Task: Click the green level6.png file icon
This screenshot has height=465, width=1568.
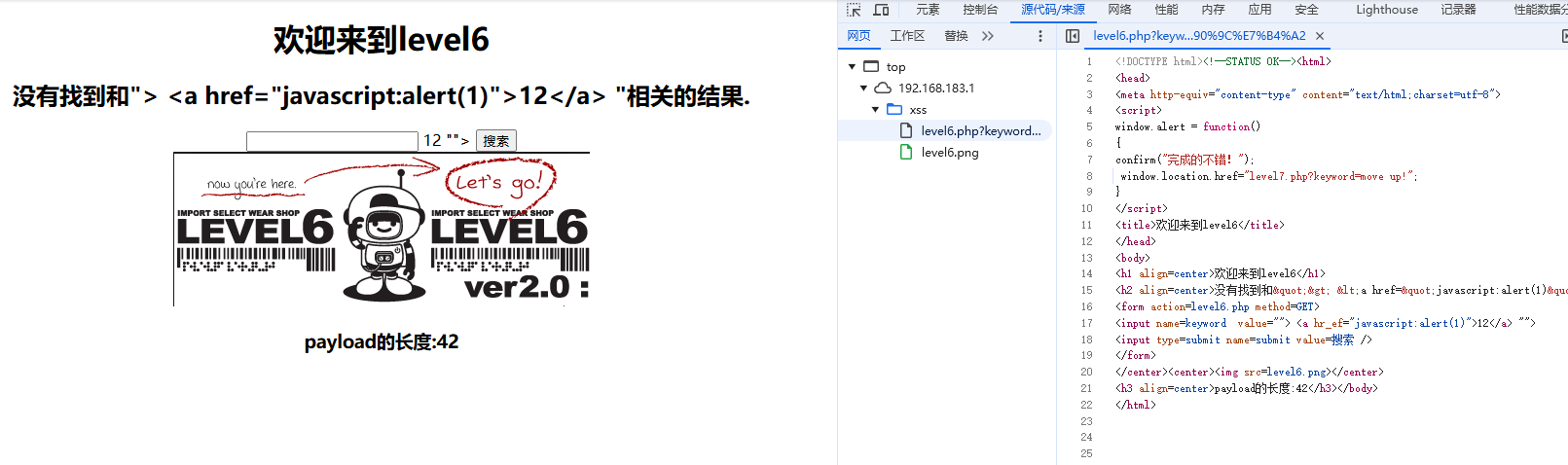Action: pyautogui.click(x=906, y=153)
